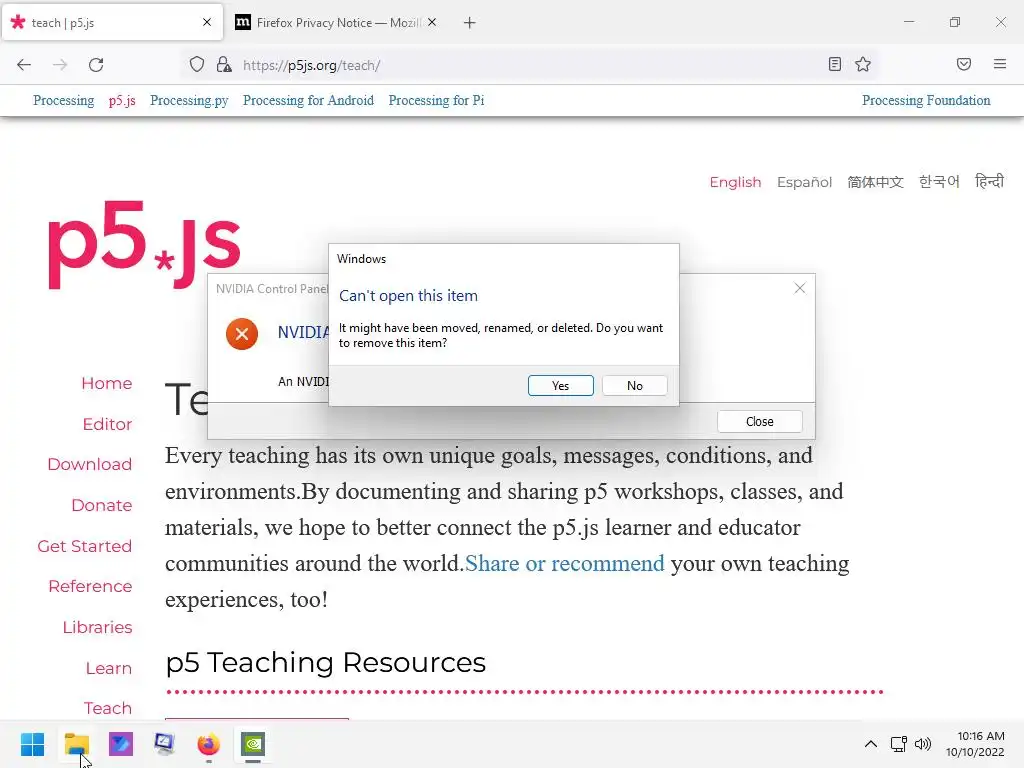The image size is (1024, 768).
Task: Open Reference in sidebar menu
Action: [x=90, y=586]
